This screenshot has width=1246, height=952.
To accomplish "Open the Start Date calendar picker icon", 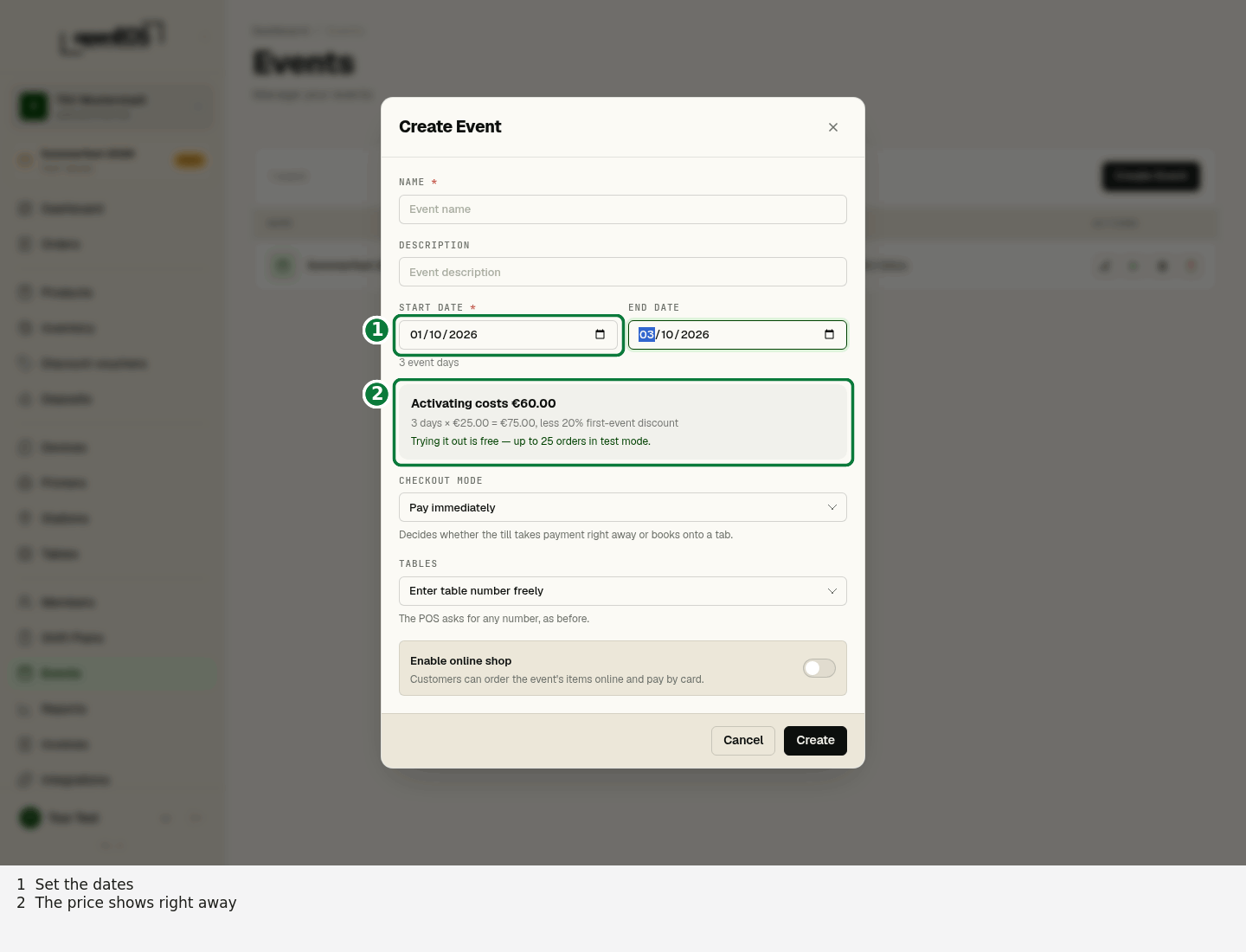I will [x=600, y=335].
